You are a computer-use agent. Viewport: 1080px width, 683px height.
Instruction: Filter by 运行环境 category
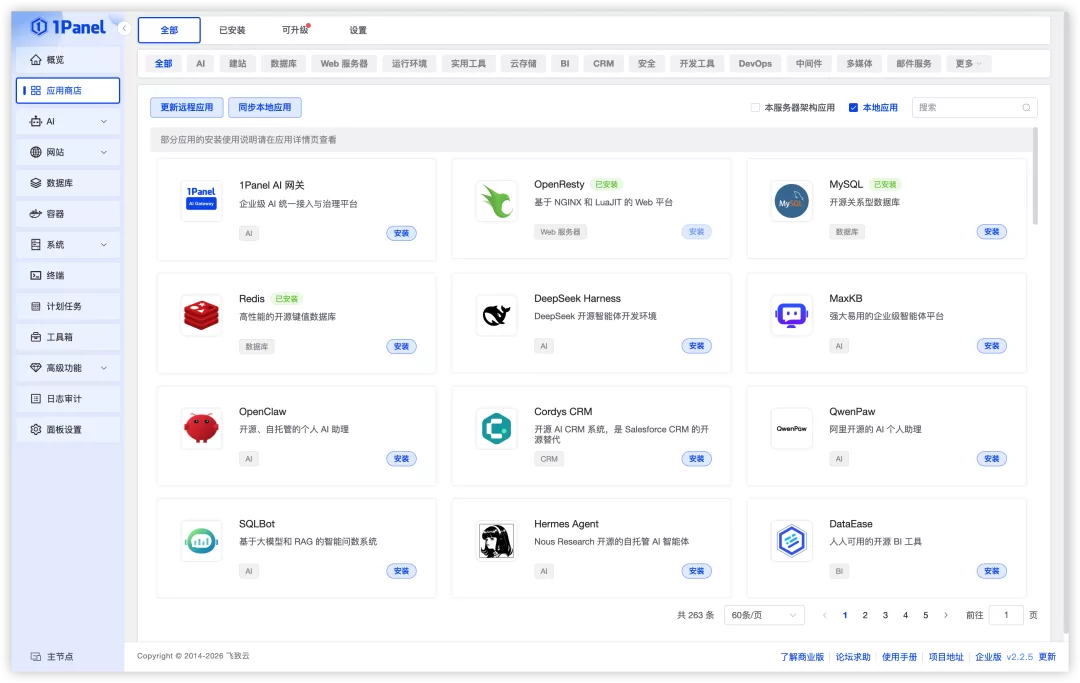[x=409, y=63]
